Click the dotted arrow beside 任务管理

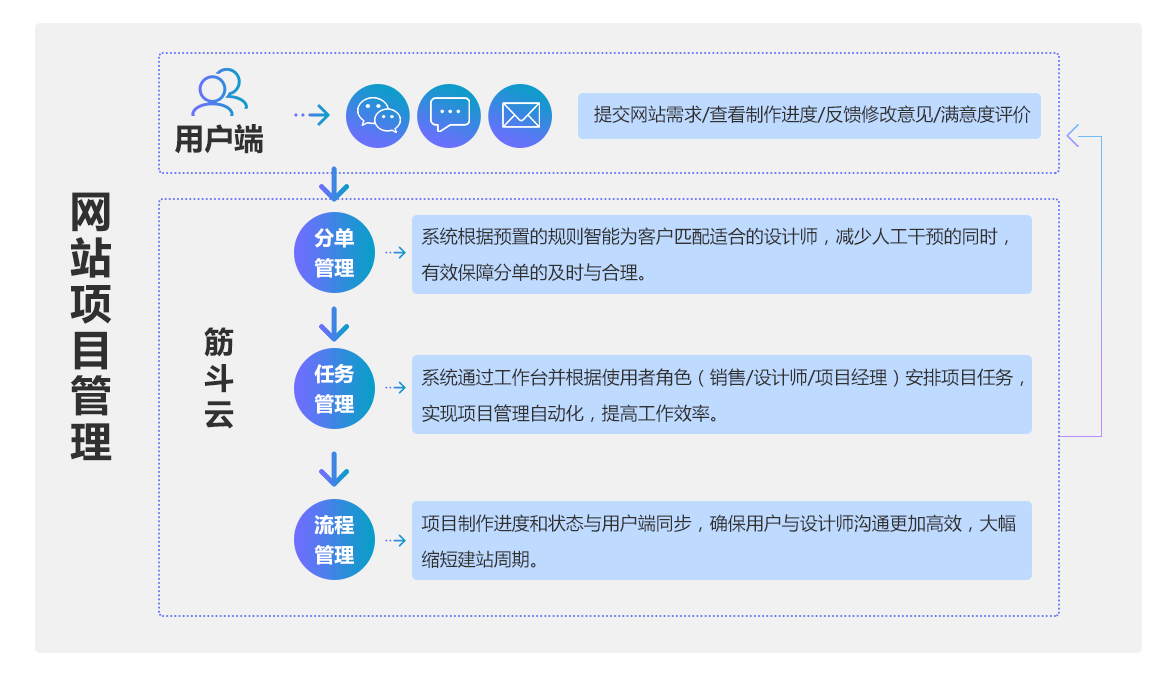(395, 388)
